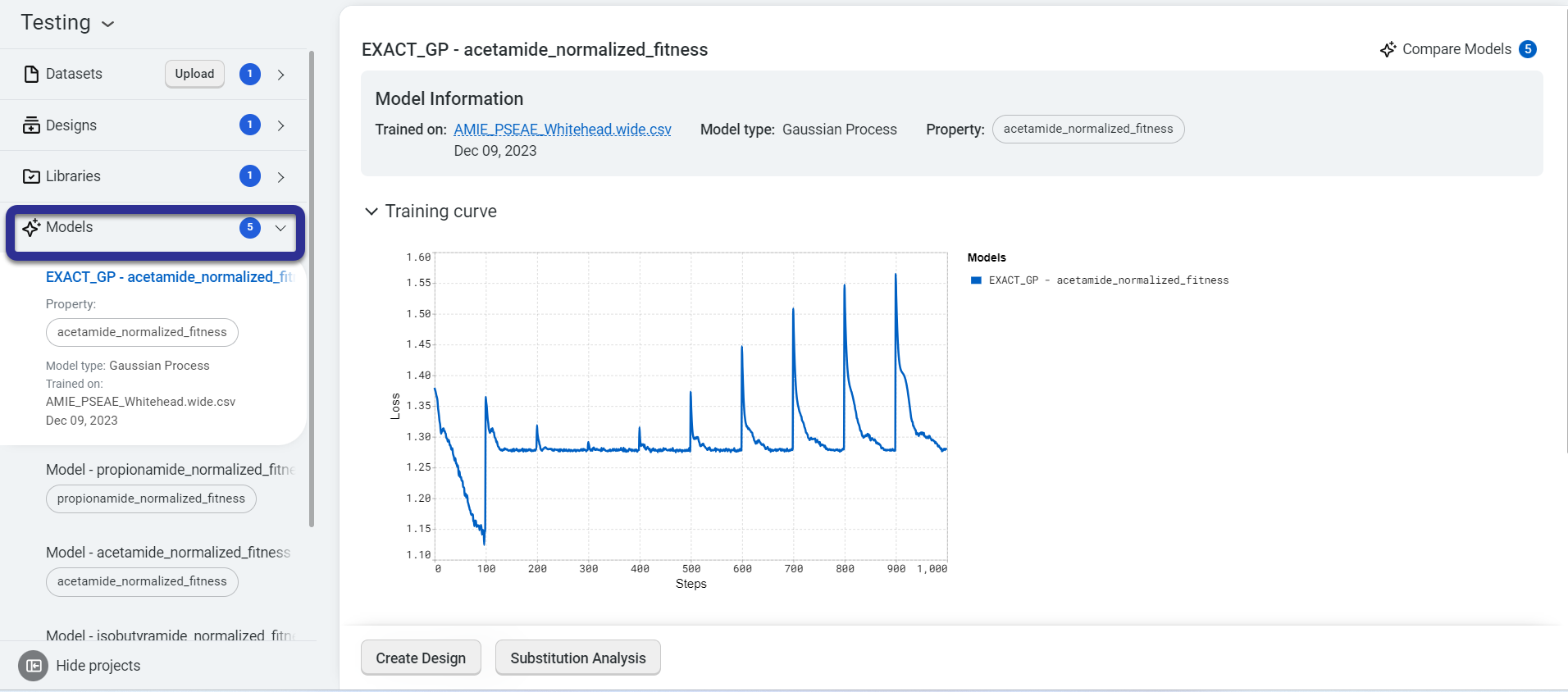Viewport: 1568px width, 692px height.
Task: Click the sidebar vertical scrollbar
Action: click(312, 289)
